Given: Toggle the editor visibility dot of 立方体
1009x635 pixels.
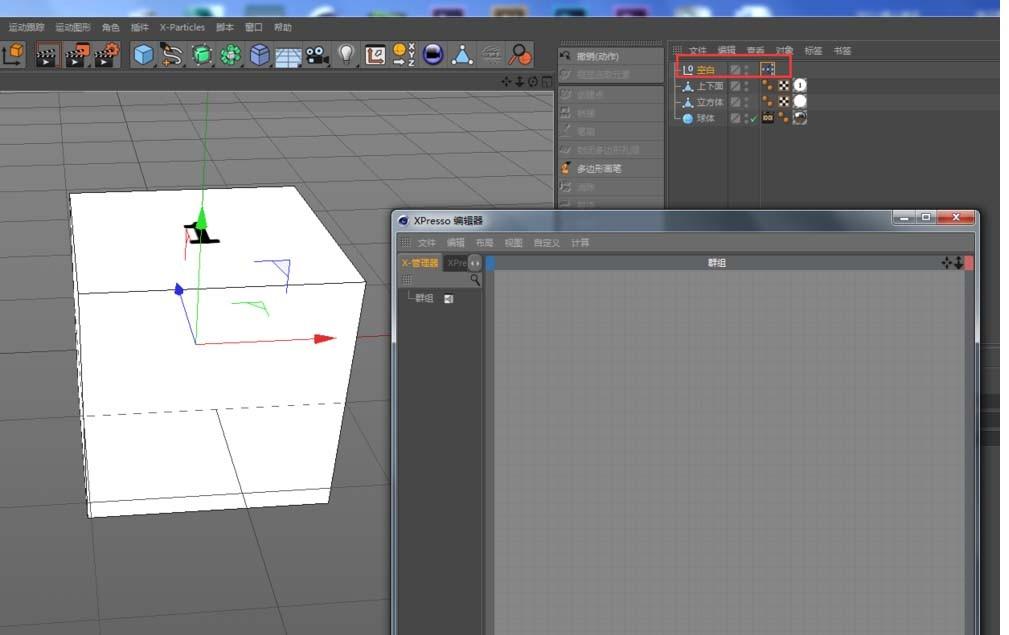Looking at the screenshot, I should click(x=746, y=101).
